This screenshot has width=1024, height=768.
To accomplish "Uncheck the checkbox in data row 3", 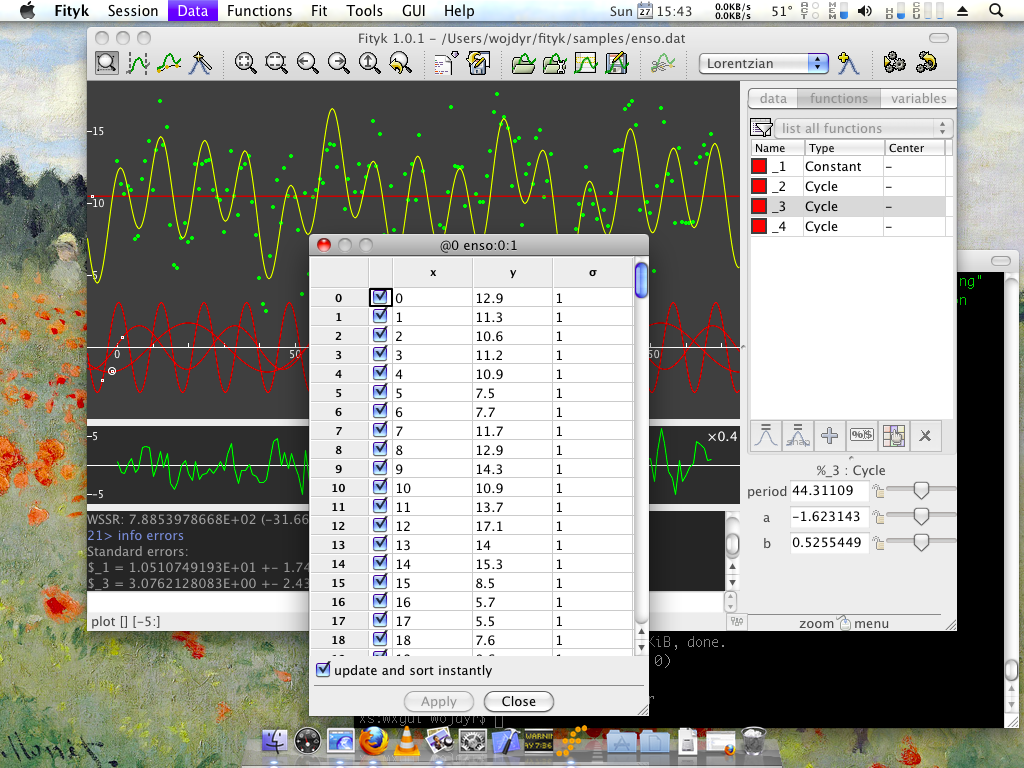I will (x=380, y=354).
